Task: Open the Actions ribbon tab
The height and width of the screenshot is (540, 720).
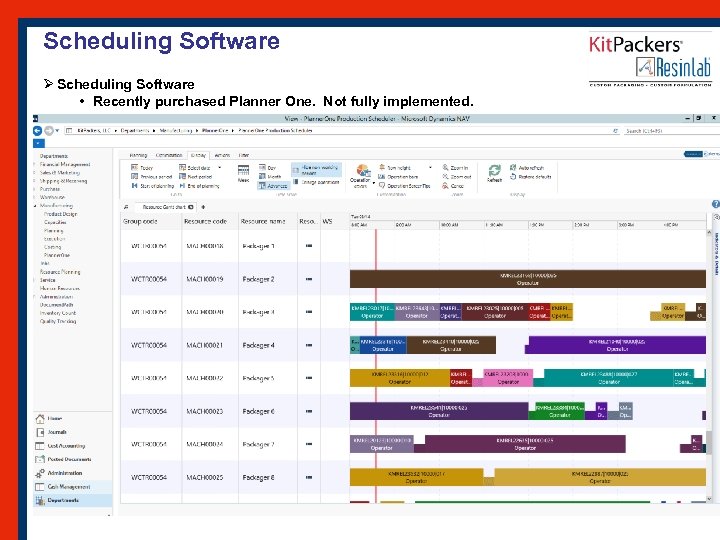Action: (x=222, y=155)
